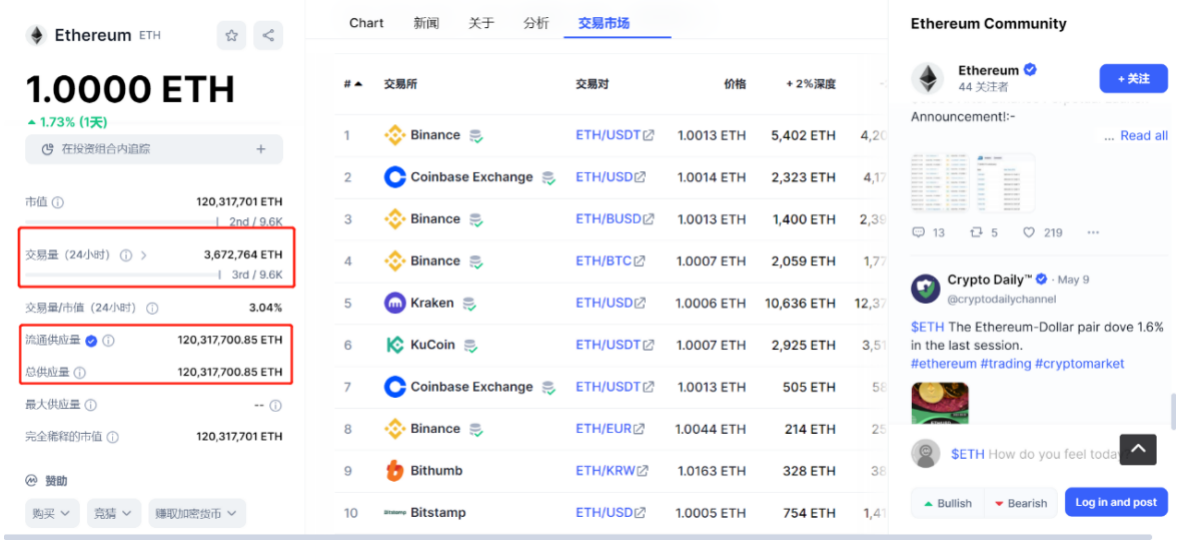The width and height of the screenshot is (1202, 560).
Task: Click the +2%深度 column header
Action: [810, 84]
